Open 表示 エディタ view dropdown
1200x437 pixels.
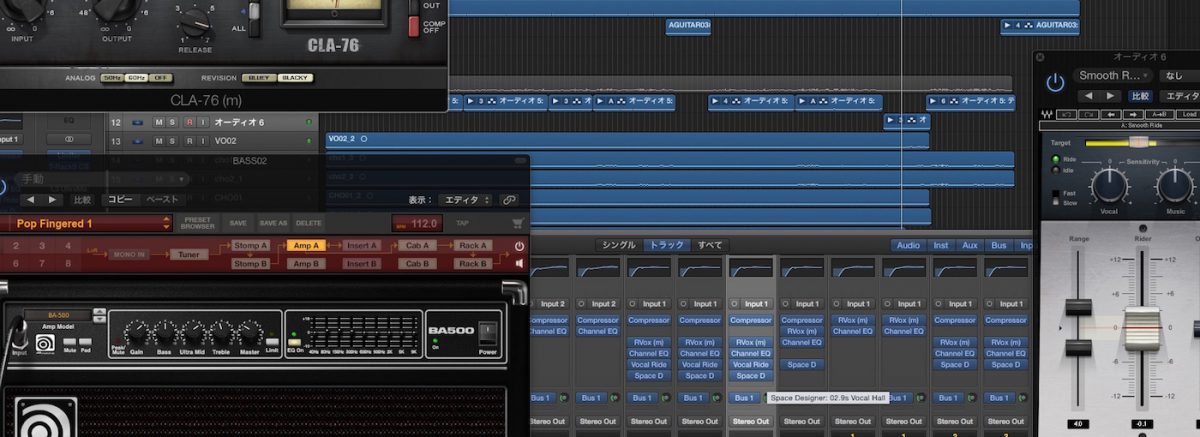(x=468, y=199)
